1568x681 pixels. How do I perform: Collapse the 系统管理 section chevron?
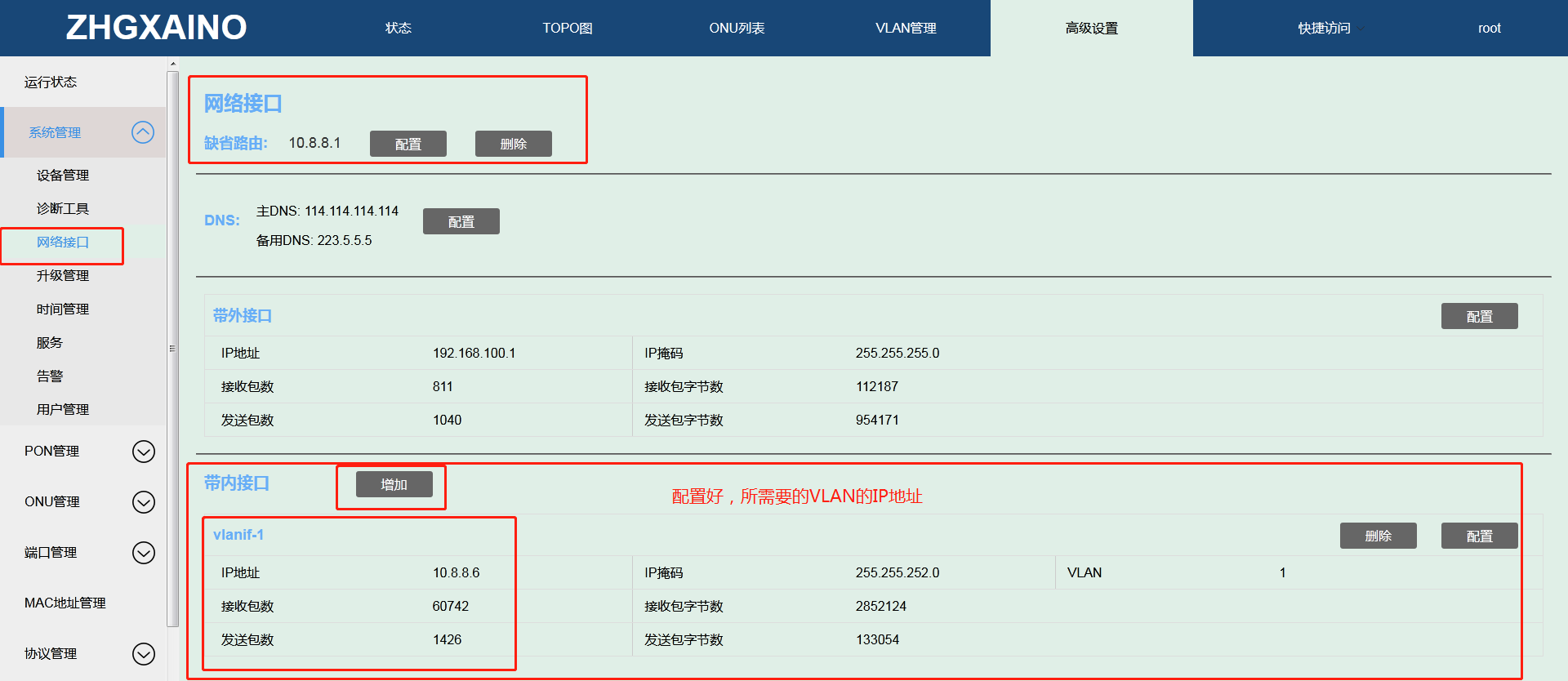tap(143, 132)
